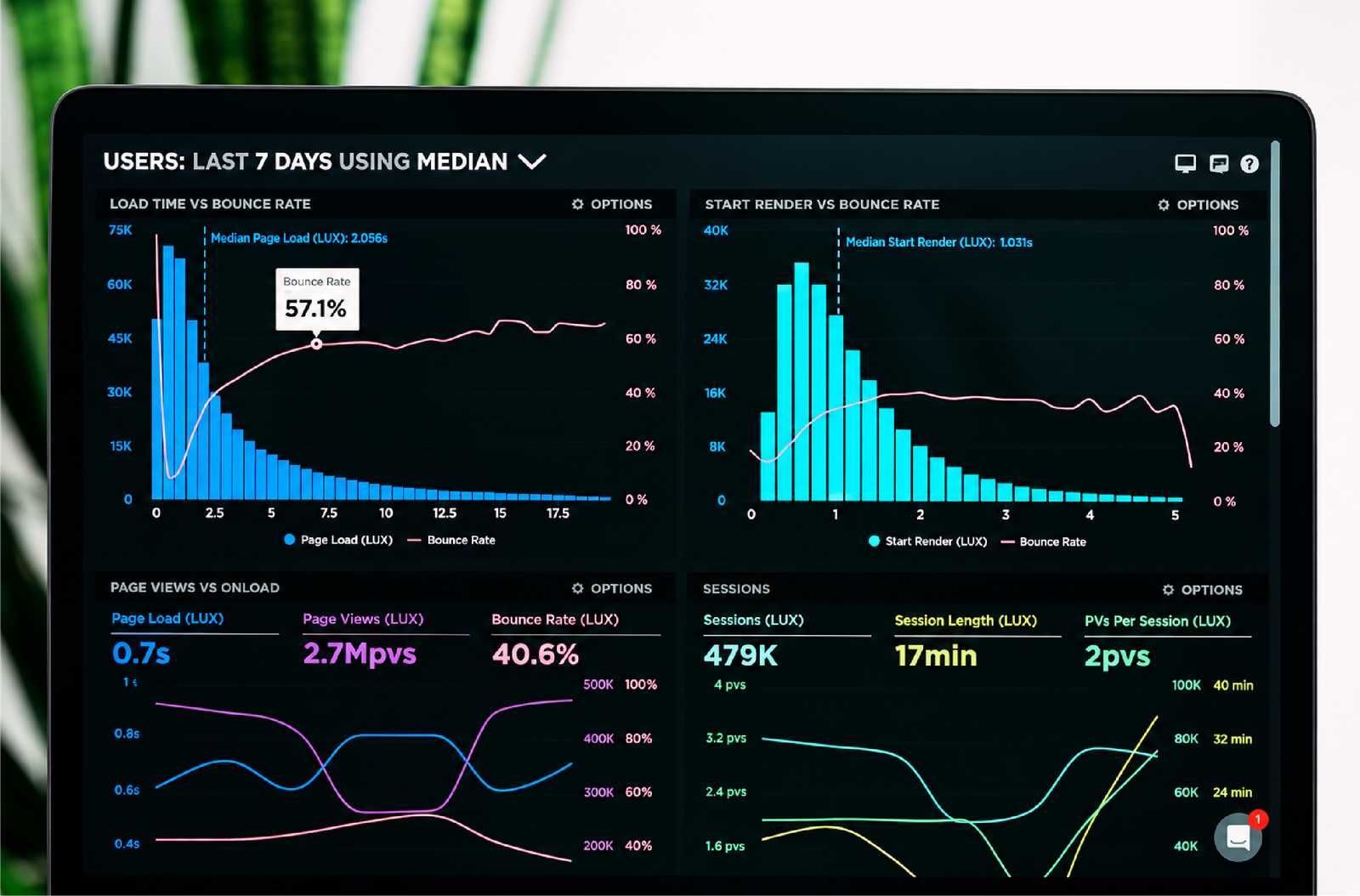Click the 40.6% bounce rate value

tap(535, 655)
